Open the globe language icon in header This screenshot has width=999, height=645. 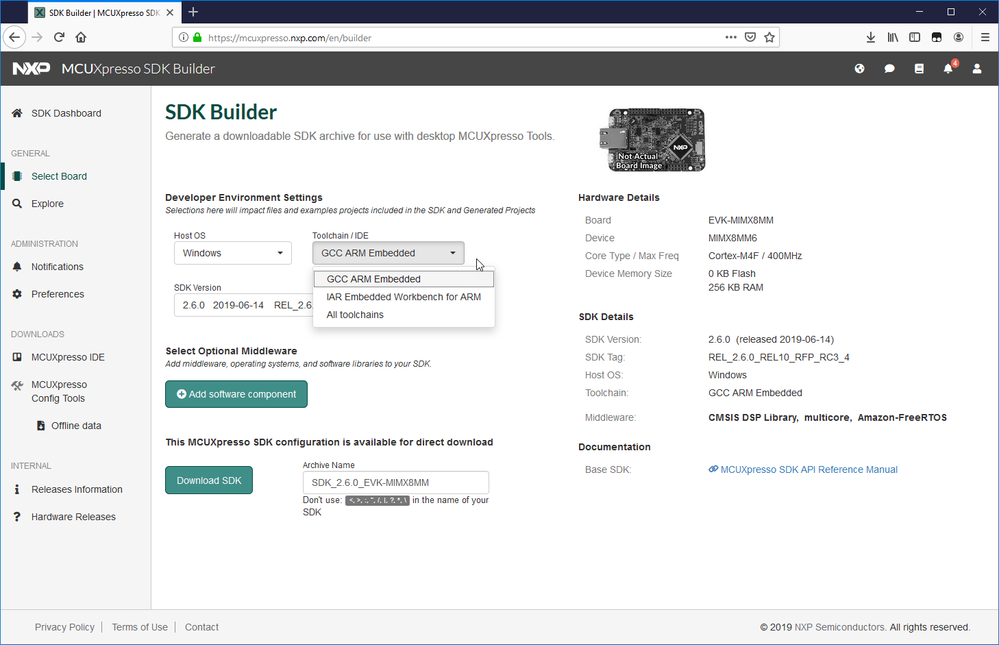pos(859,69)
